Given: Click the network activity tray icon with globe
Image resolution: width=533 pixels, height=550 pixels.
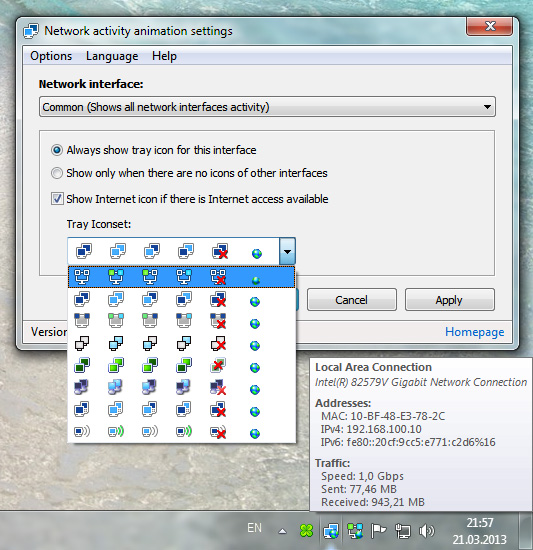Looking at the screenshot, I should [x=331, y=531].
